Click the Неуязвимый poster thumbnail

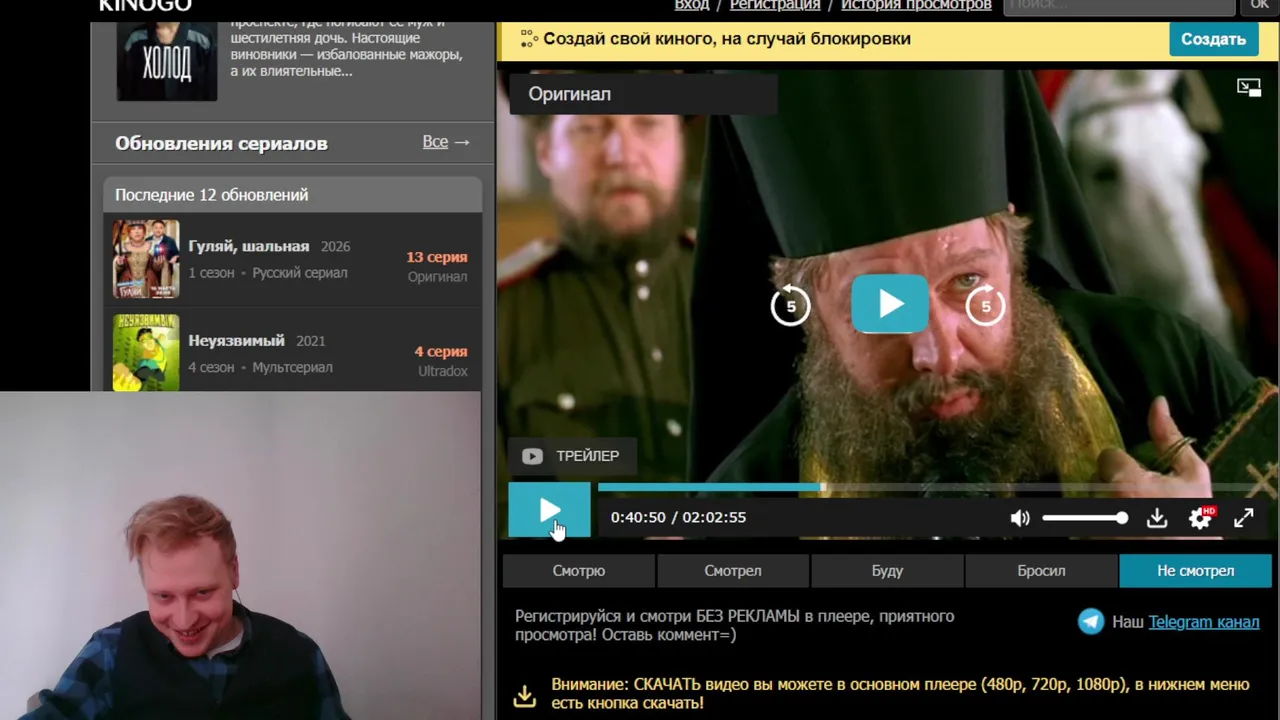[x=146, y=352]
